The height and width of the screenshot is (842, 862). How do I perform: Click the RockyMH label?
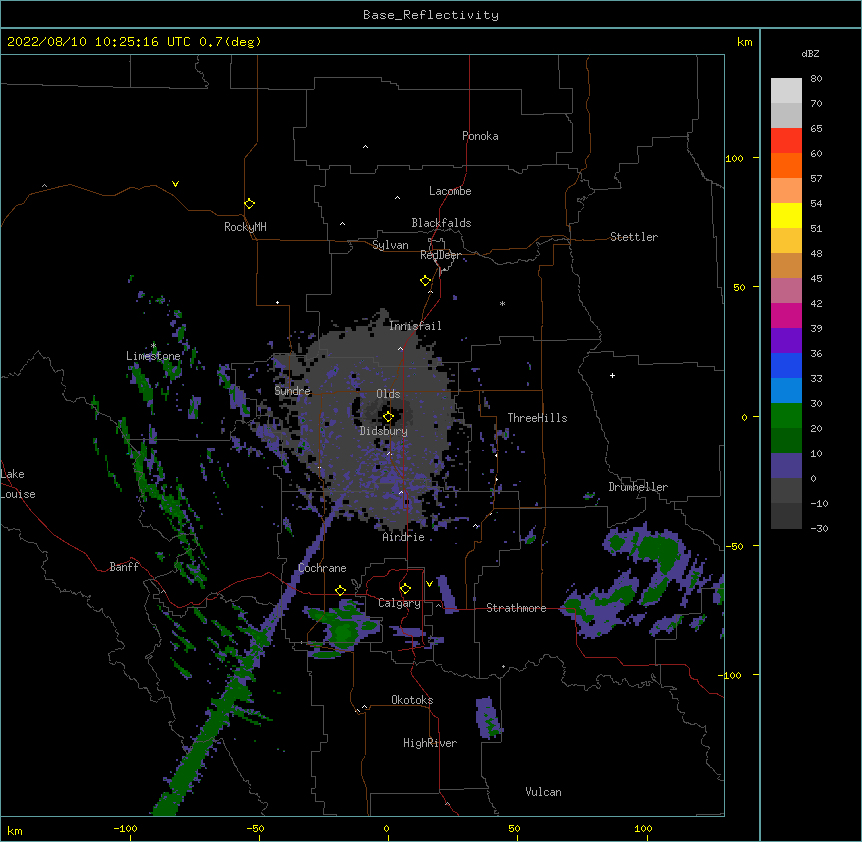point(245,227)
